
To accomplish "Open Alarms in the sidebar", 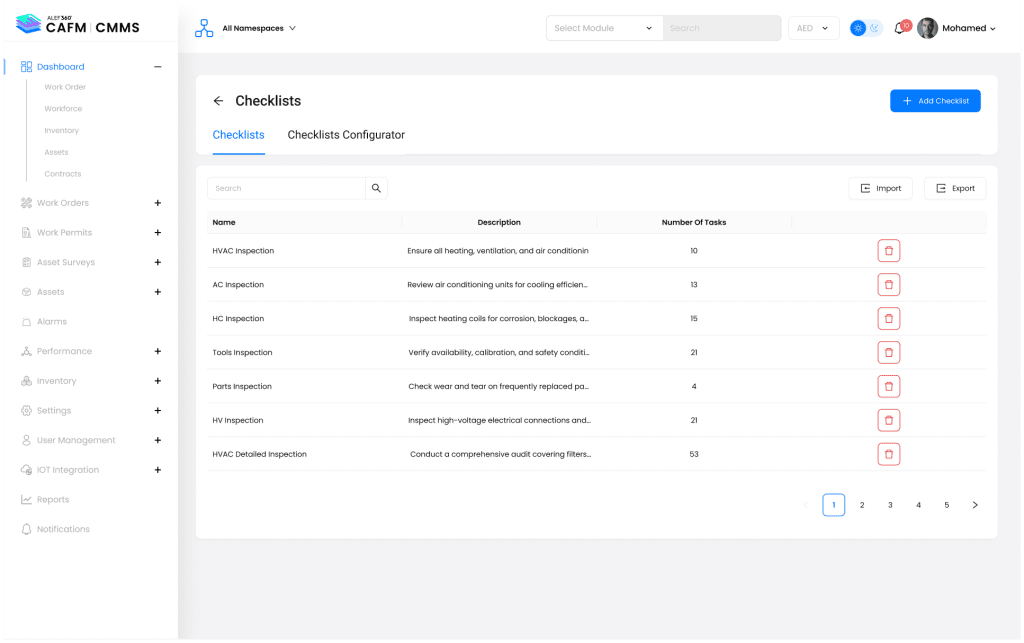I will click(52, 322).
